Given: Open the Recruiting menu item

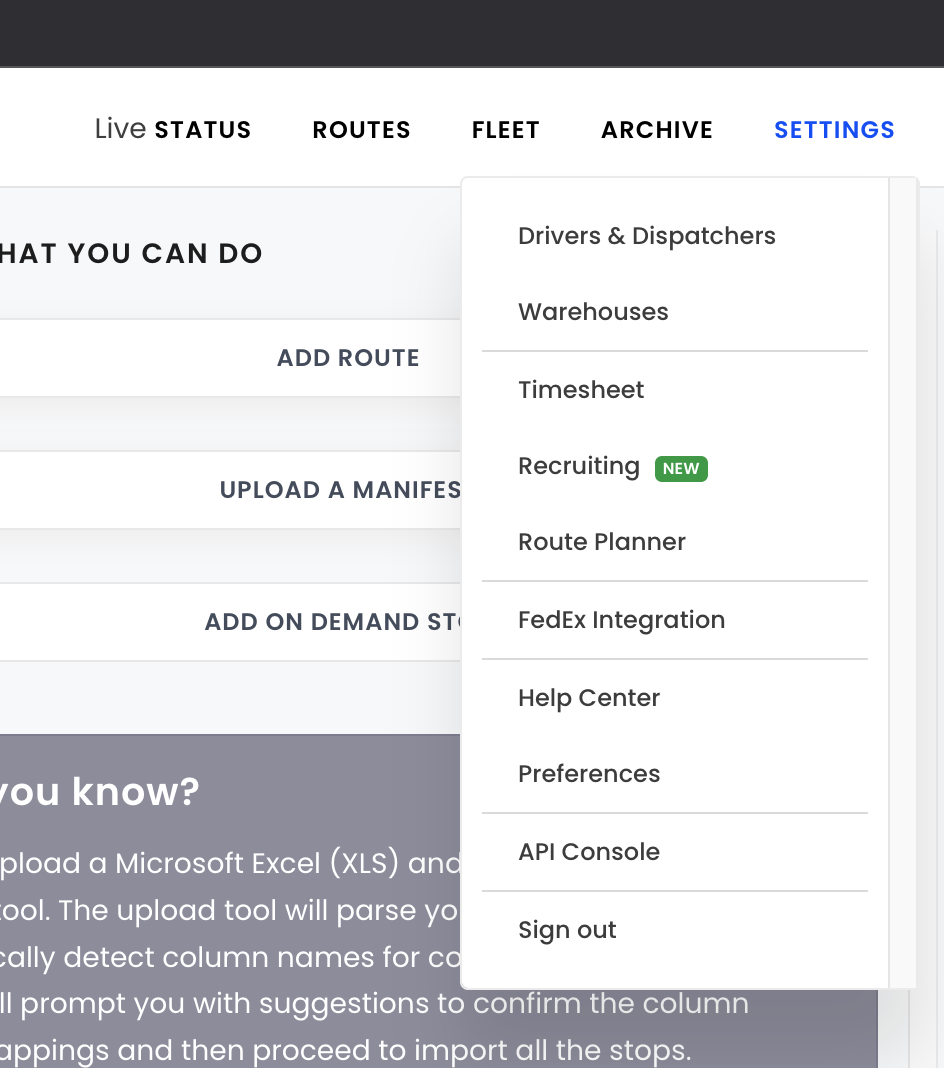Looking at the screenshot, I should 578,466.
